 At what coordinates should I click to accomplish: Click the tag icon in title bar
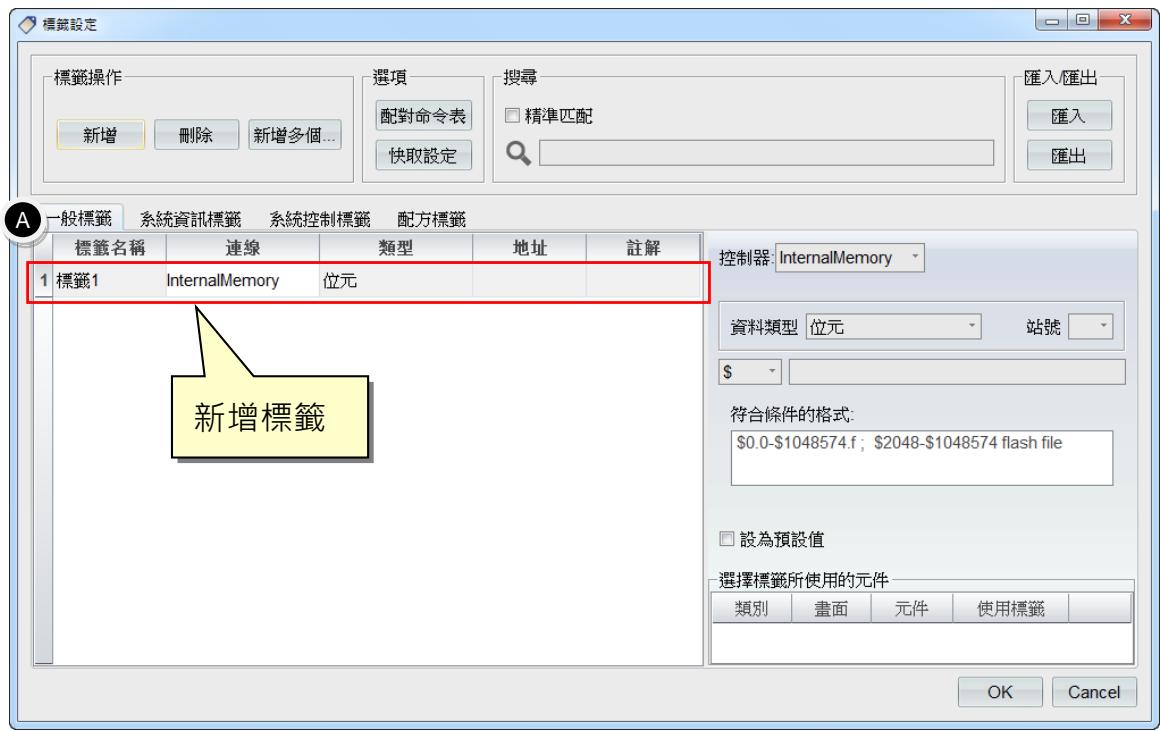coord(27,24)
